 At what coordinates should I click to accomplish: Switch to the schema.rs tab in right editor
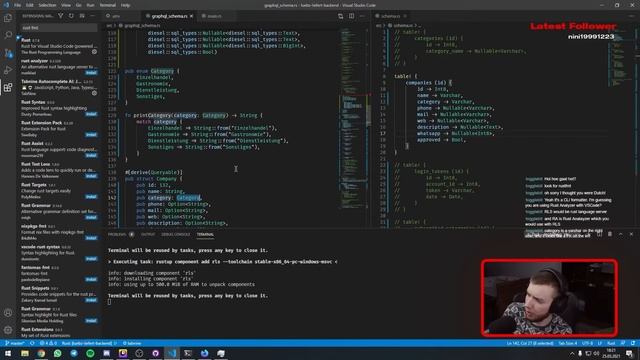[391, 16]
